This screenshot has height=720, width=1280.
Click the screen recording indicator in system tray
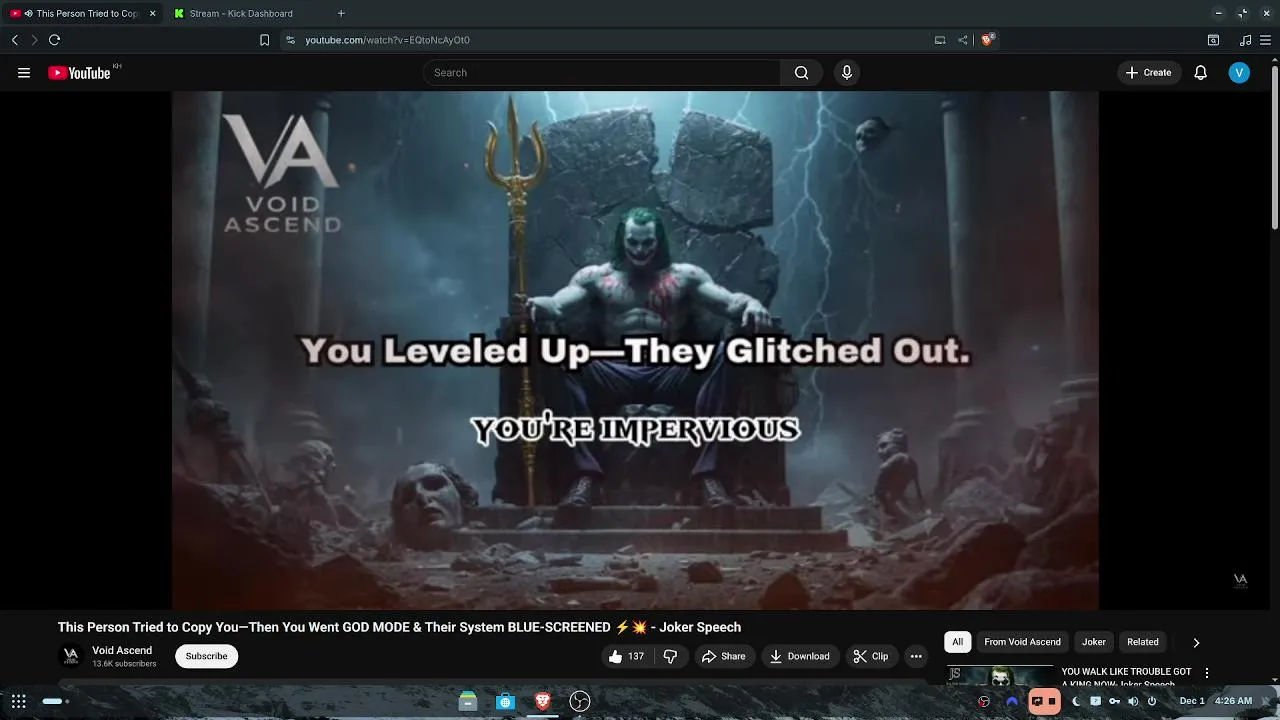(1044, 701)
